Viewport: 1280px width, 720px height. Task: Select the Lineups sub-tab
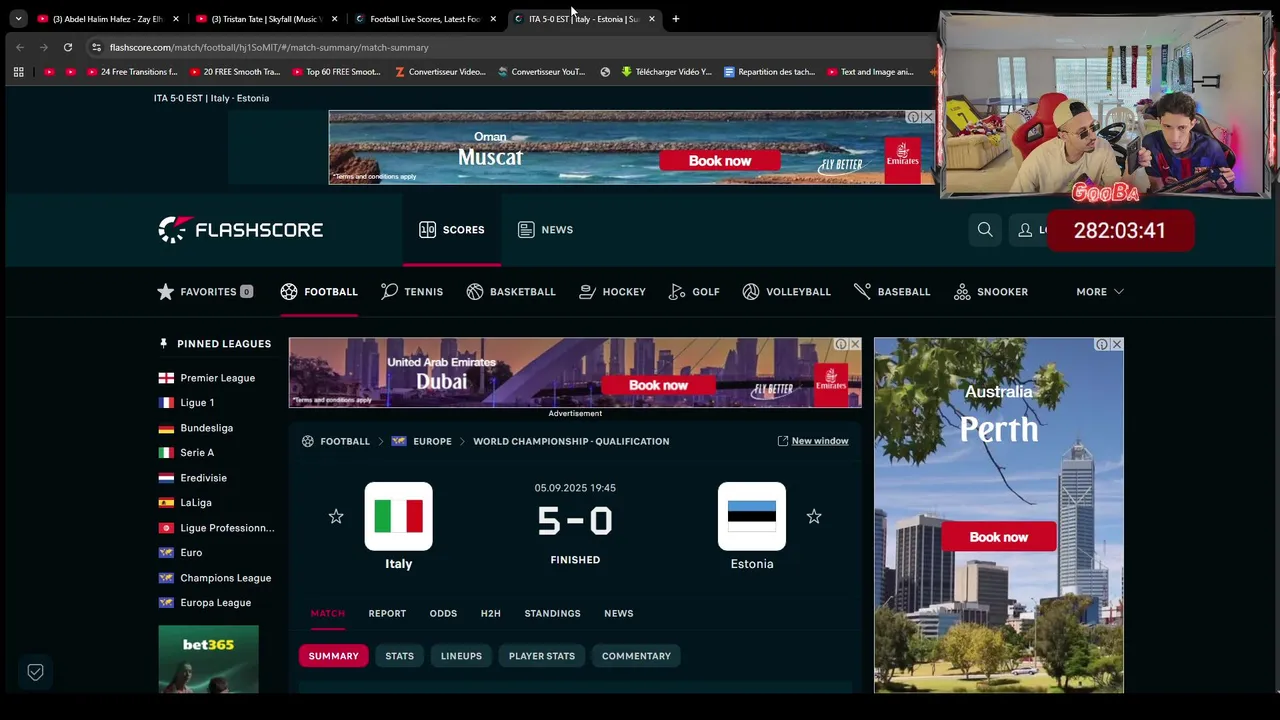click(461, 656)
